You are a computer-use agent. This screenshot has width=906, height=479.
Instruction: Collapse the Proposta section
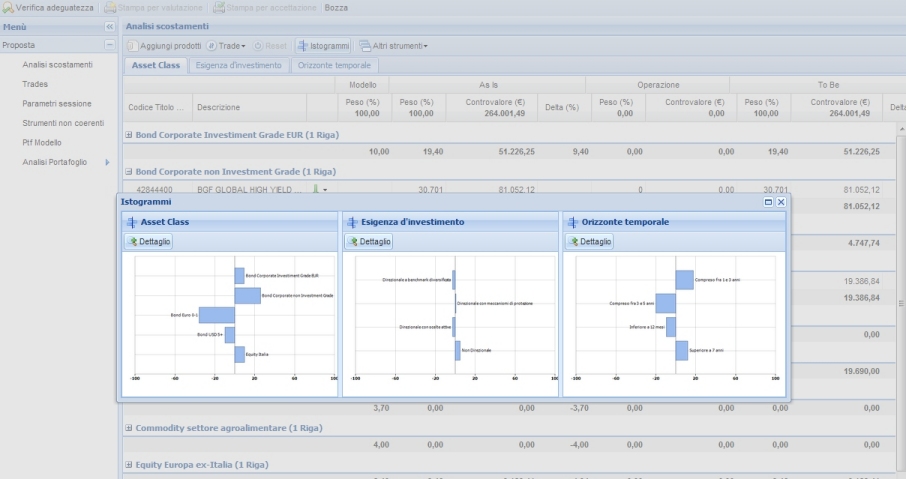(109, 44)
